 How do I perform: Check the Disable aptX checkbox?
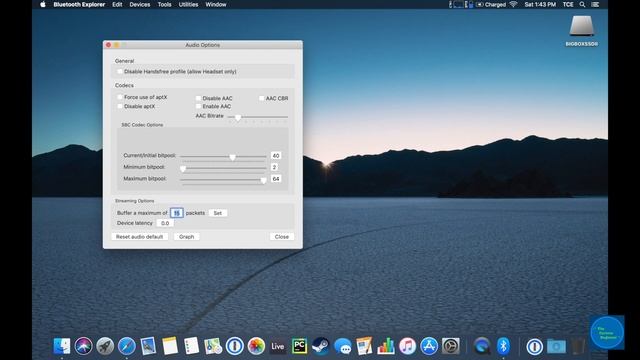click(x=120, y=106)
